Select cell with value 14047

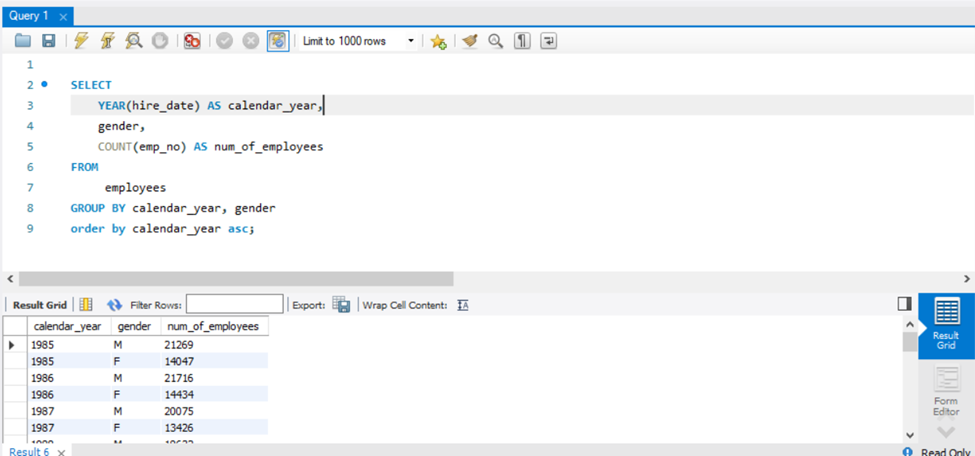pyautogui.click(x=214, y=361)
